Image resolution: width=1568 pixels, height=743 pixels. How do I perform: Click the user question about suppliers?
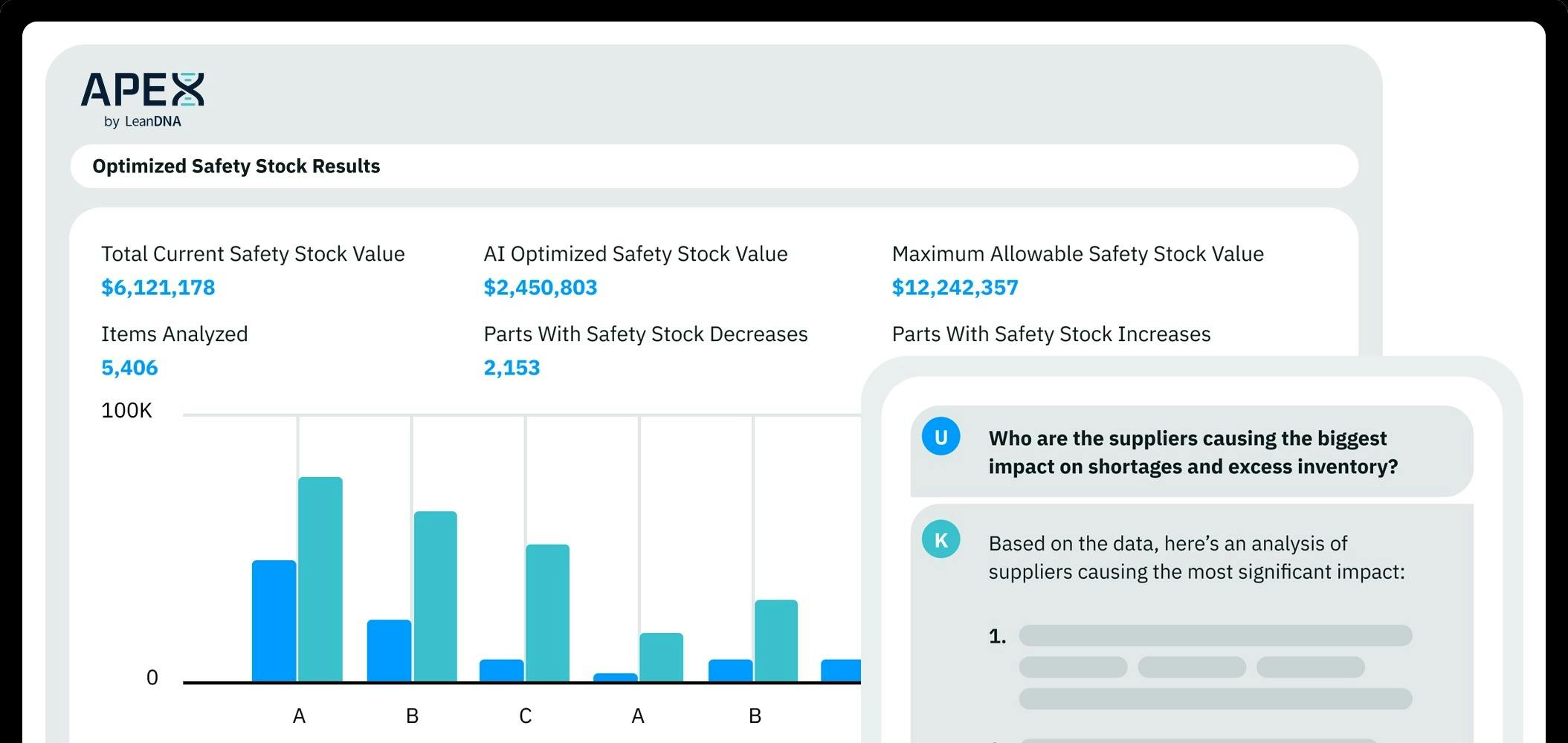tap(1193, 452)
